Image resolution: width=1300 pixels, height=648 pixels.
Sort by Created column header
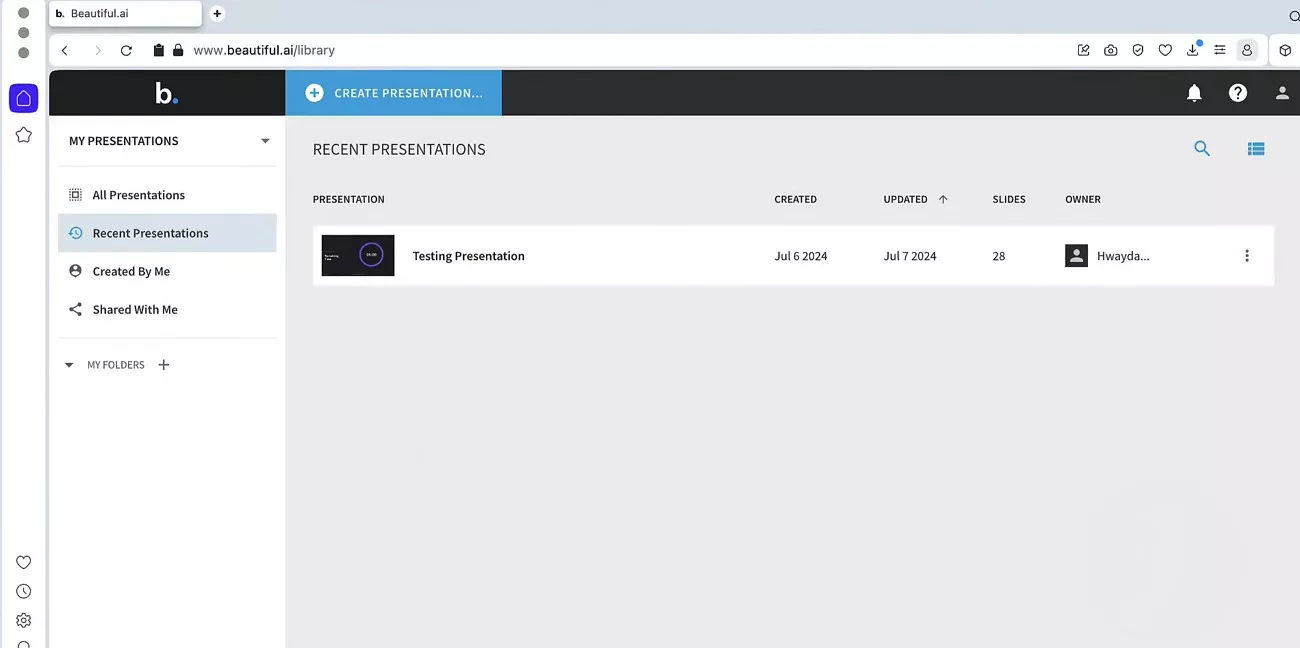click(795, 199)
